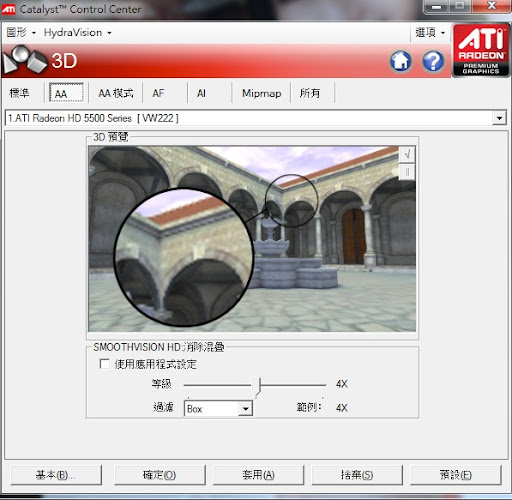
Task: Click the 捨棄(S) button
Action: point(357,475)
